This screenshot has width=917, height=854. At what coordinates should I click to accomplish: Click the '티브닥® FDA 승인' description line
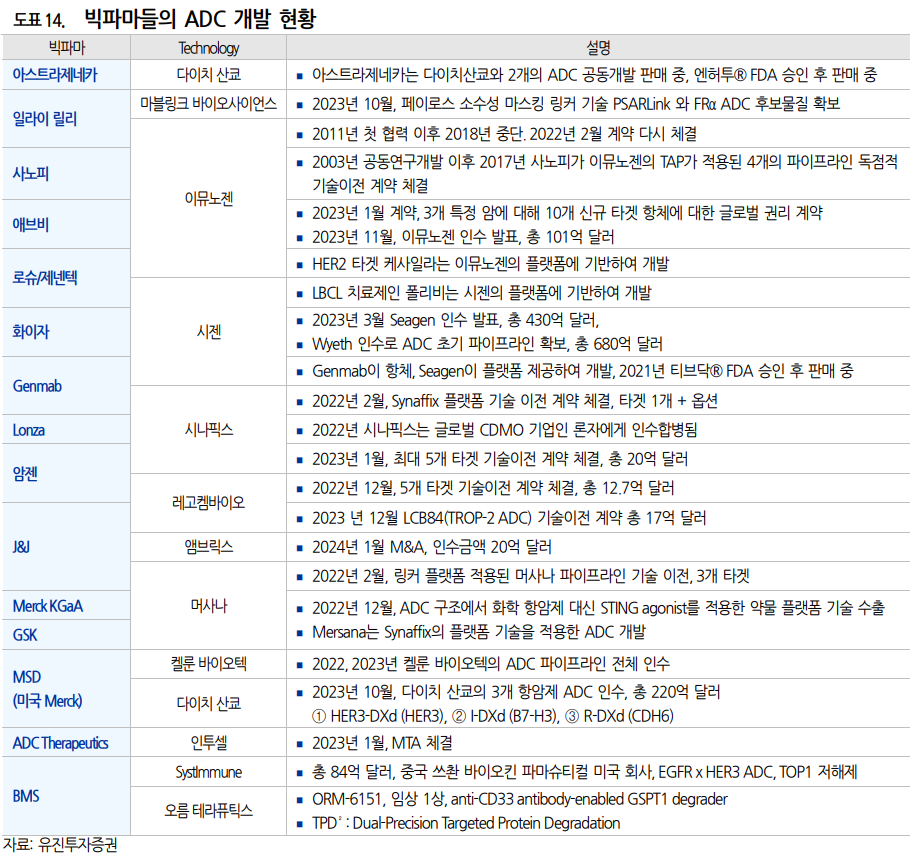(582, 371)
